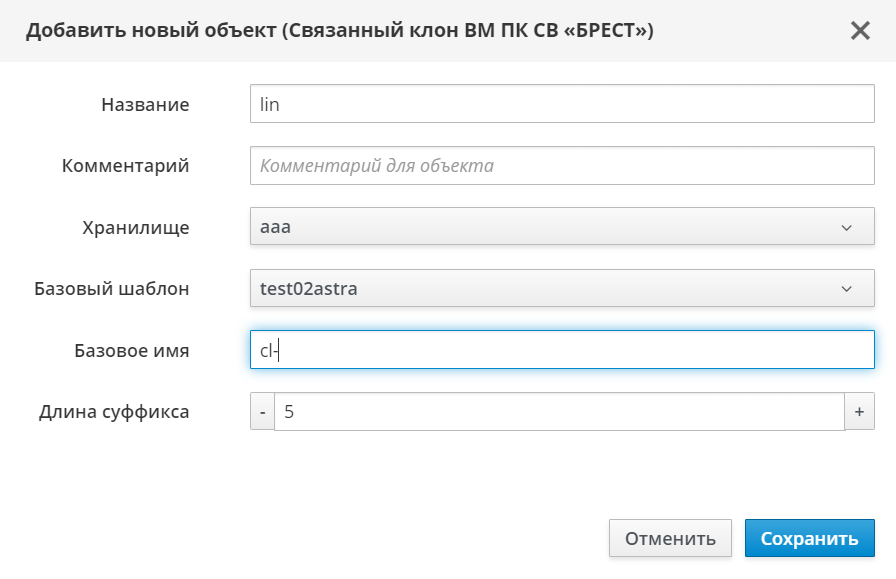Image resolution: width=896 pixels, height=579 pixels.
Task: Click the "Базовое имя" field label
Action: [132, 351]
